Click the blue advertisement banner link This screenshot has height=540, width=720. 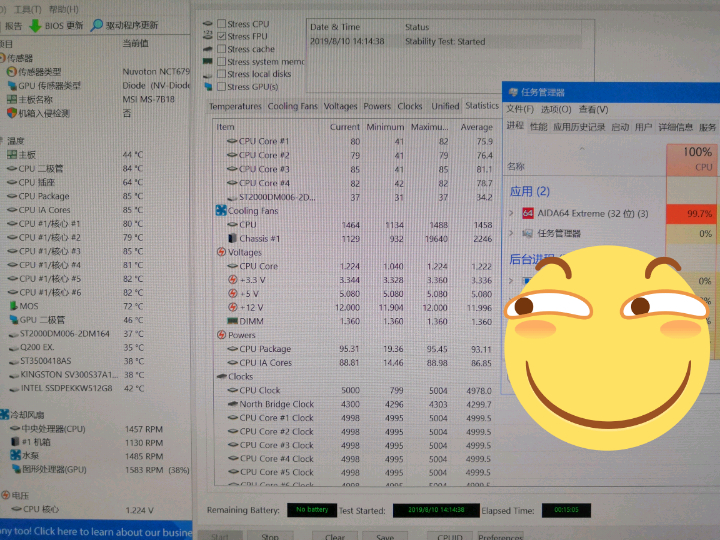(x=96, y=532)
